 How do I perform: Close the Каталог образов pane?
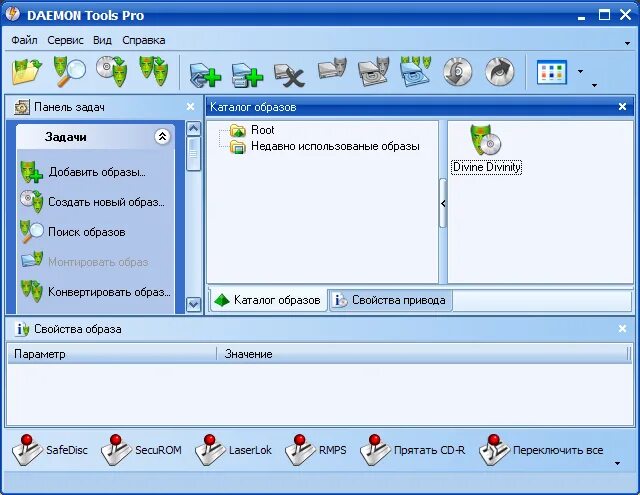click(622, 107)
